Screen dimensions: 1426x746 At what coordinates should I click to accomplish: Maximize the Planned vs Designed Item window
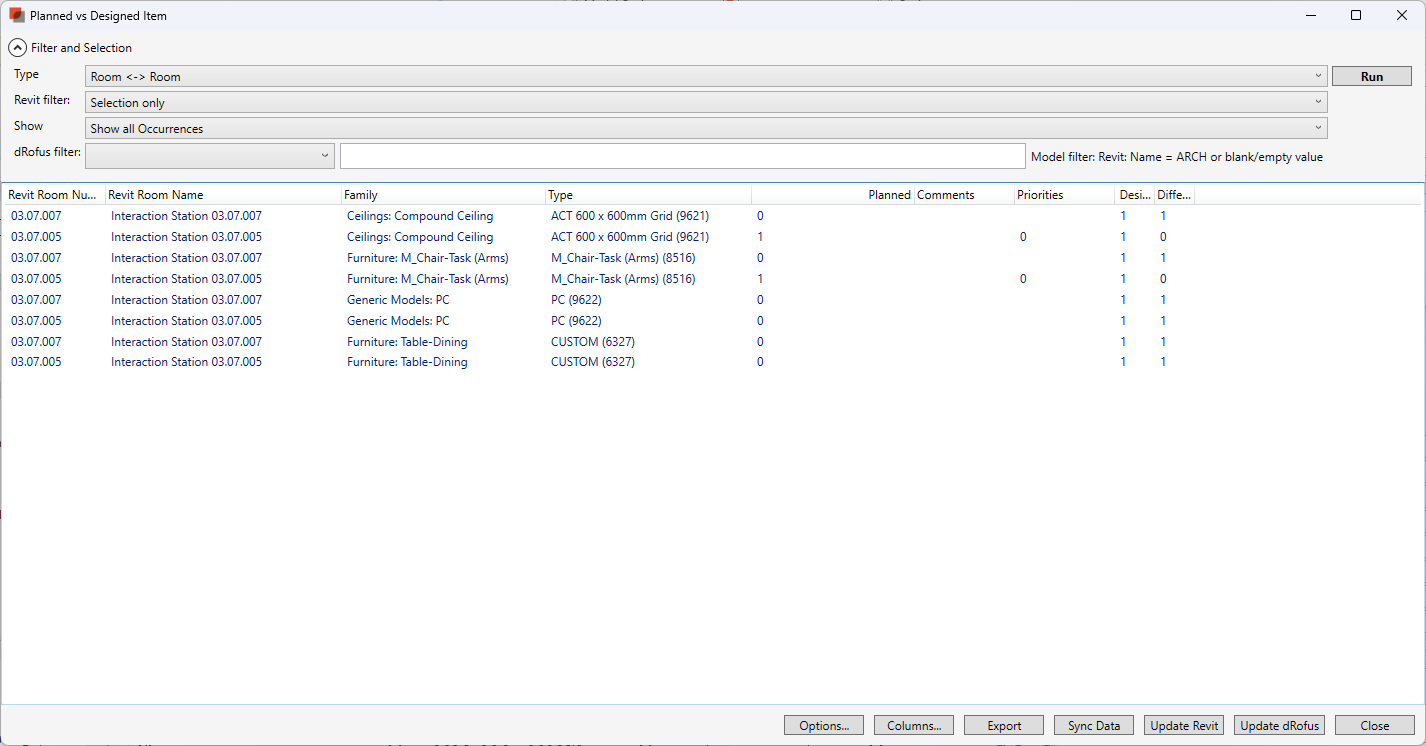(1356, 15)
